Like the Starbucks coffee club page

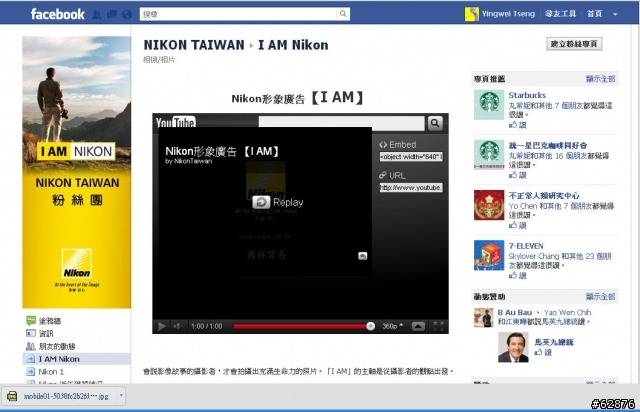click(x=518, y=175)
